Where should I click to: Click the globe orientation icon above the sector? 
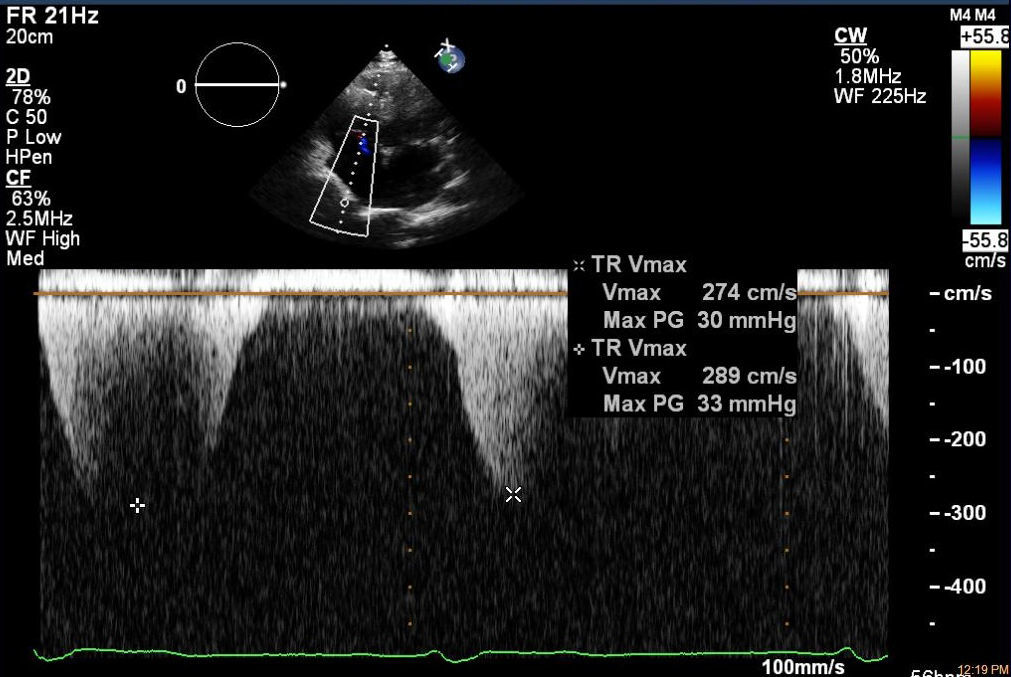(450, 59)
